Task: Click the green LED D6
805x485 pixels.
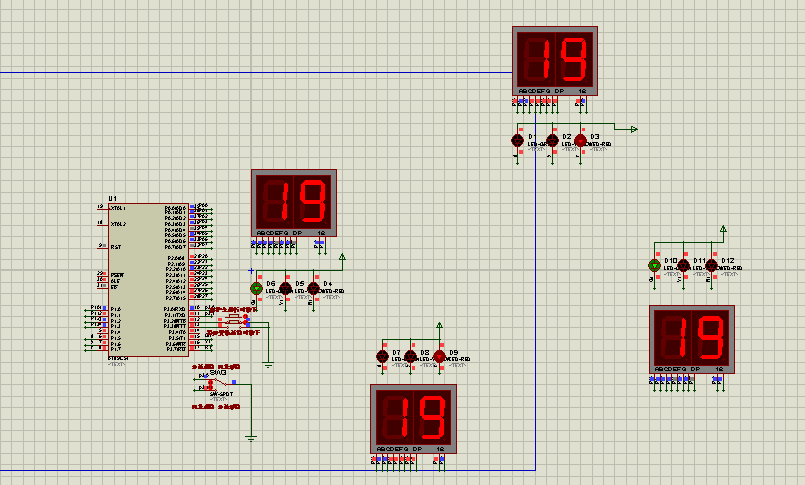Action: point(257,288)
